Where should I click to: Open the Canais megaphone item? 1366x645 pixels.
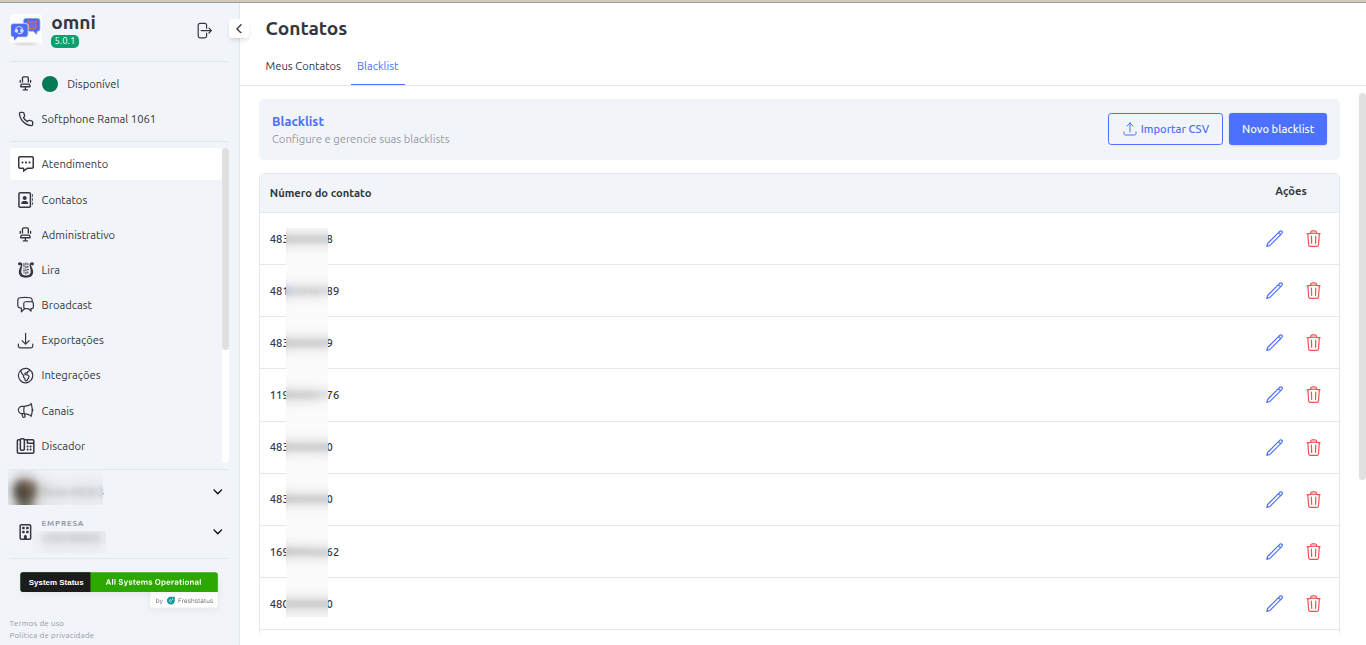(x=57, y=411)
